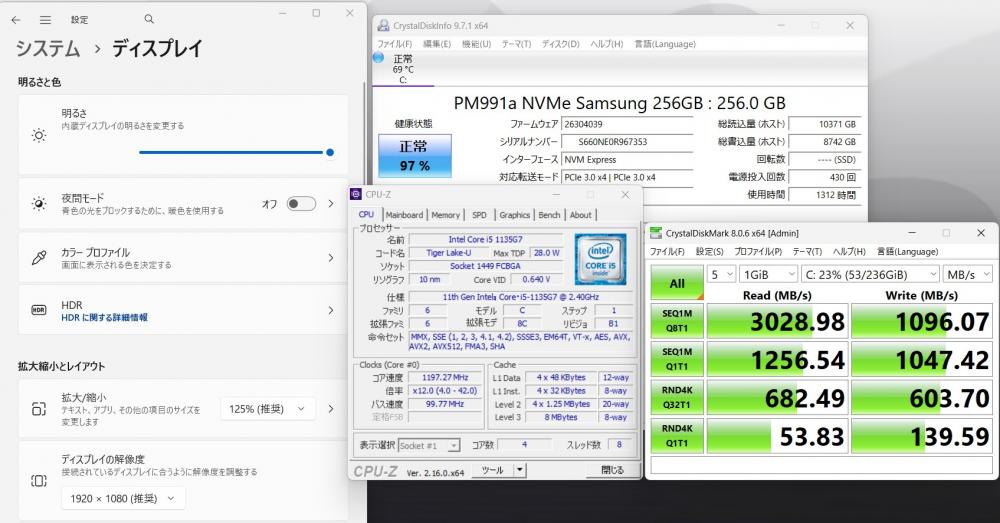Open the 125% scale dropdown
Viewport: 1000px width, 523px height.
tap(268, 409)
